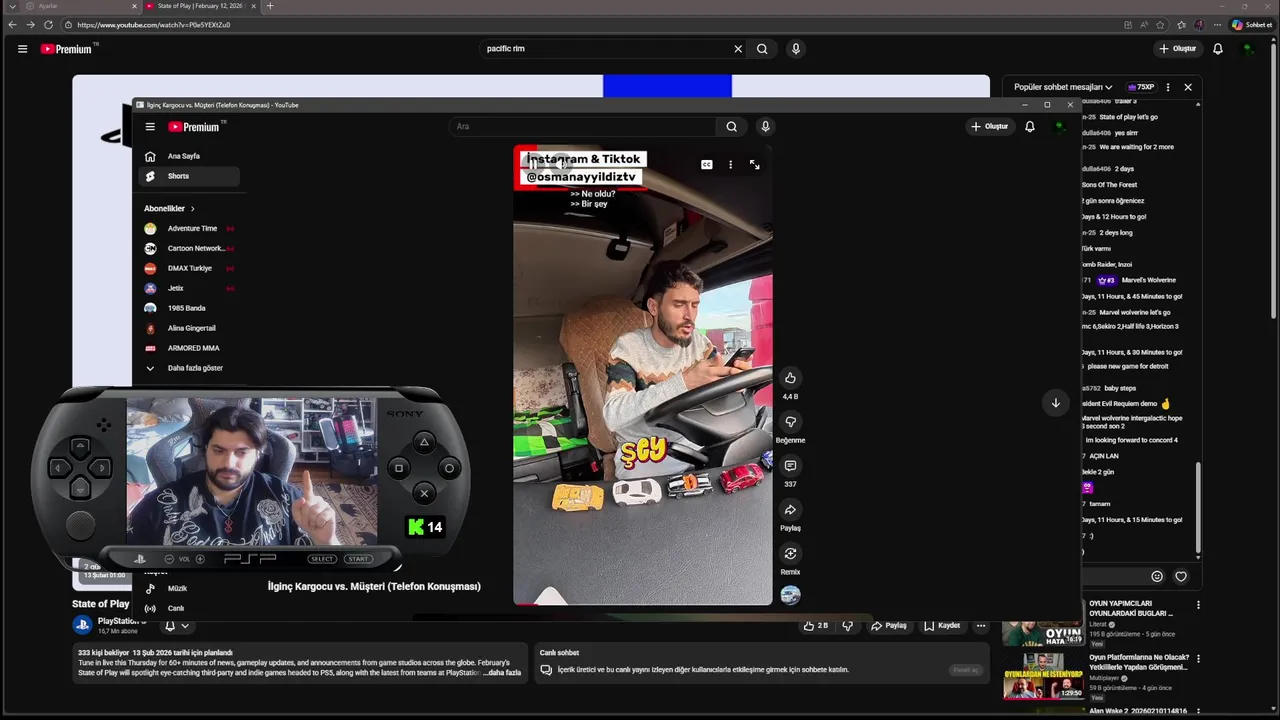Go to next Short with down arrow

pyautogui.click(x=1055, y=403)
